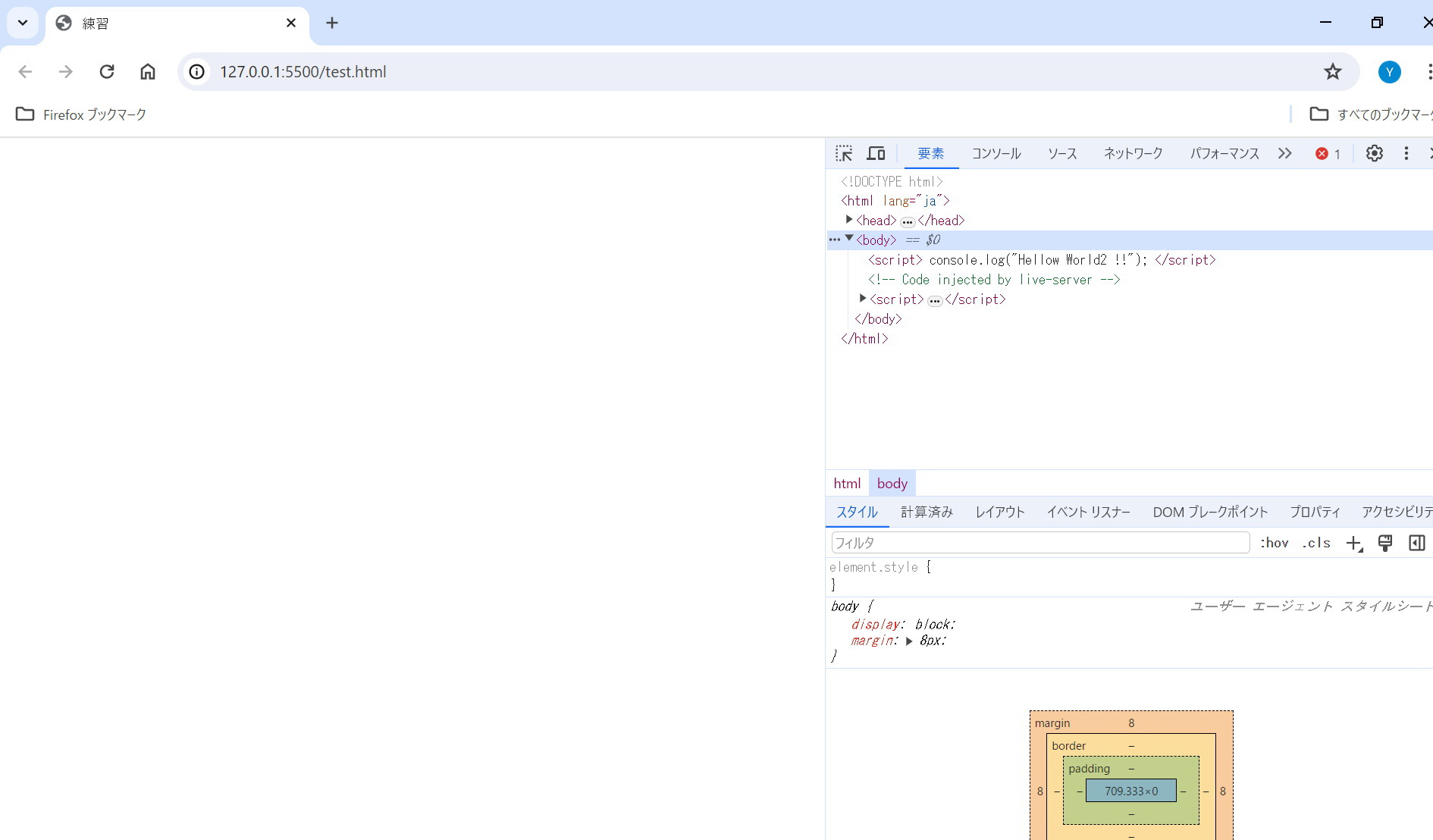1433x840 pixels.
Task: Open the tab search dropdown
Action: point(23,23)
